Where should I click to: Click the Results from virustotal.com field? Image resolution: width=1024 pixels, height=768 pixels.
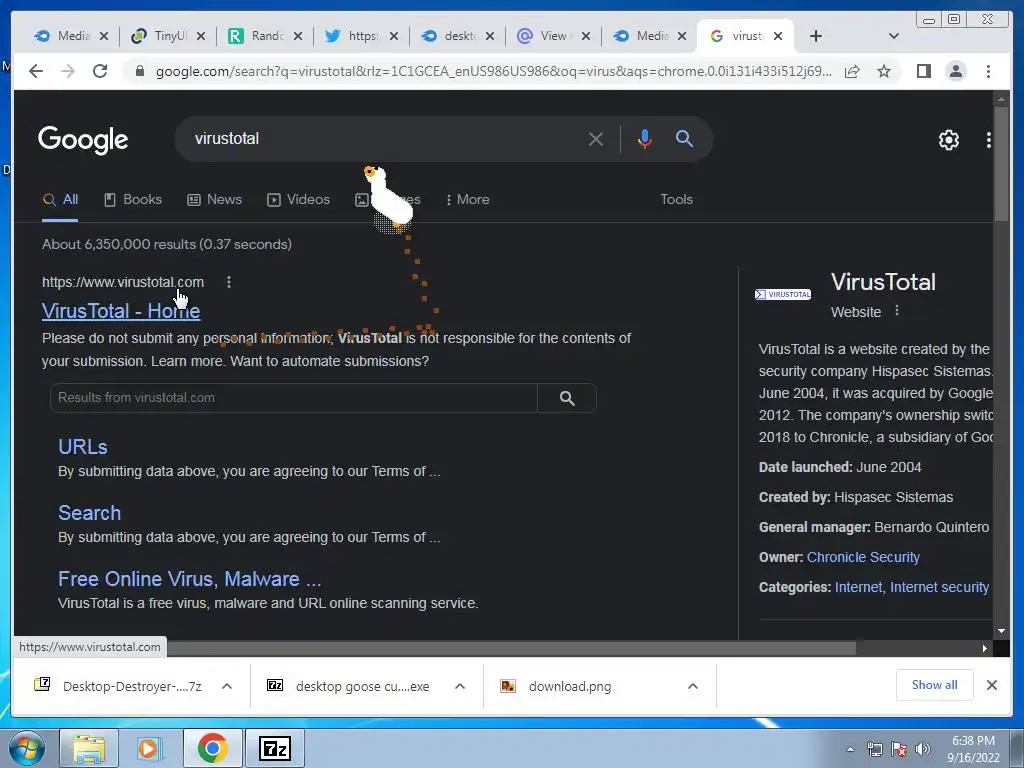coord(294,398)
